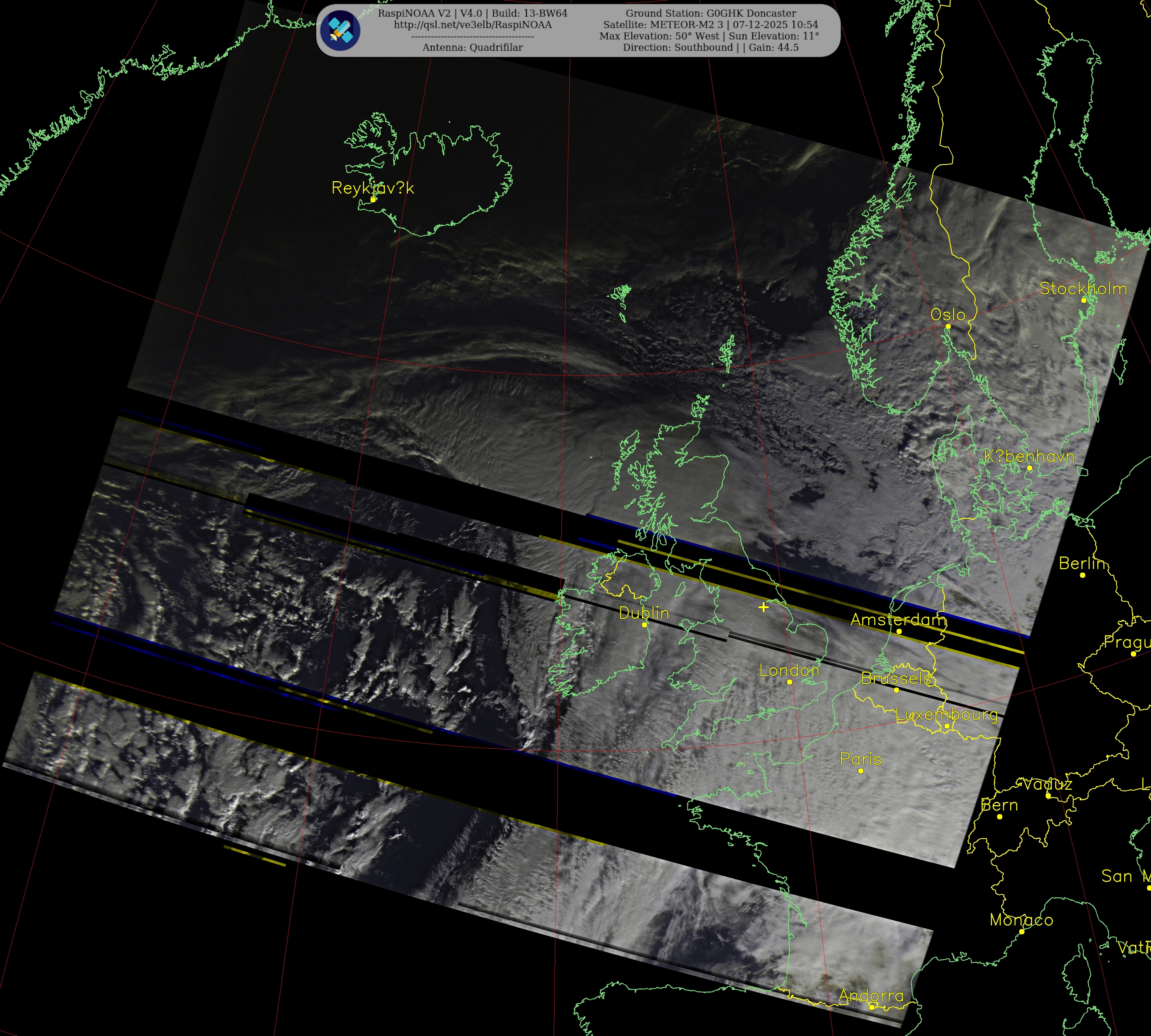1151x1036 pixels.
Task: Click the Bern city label
Action: coord(999,805)
